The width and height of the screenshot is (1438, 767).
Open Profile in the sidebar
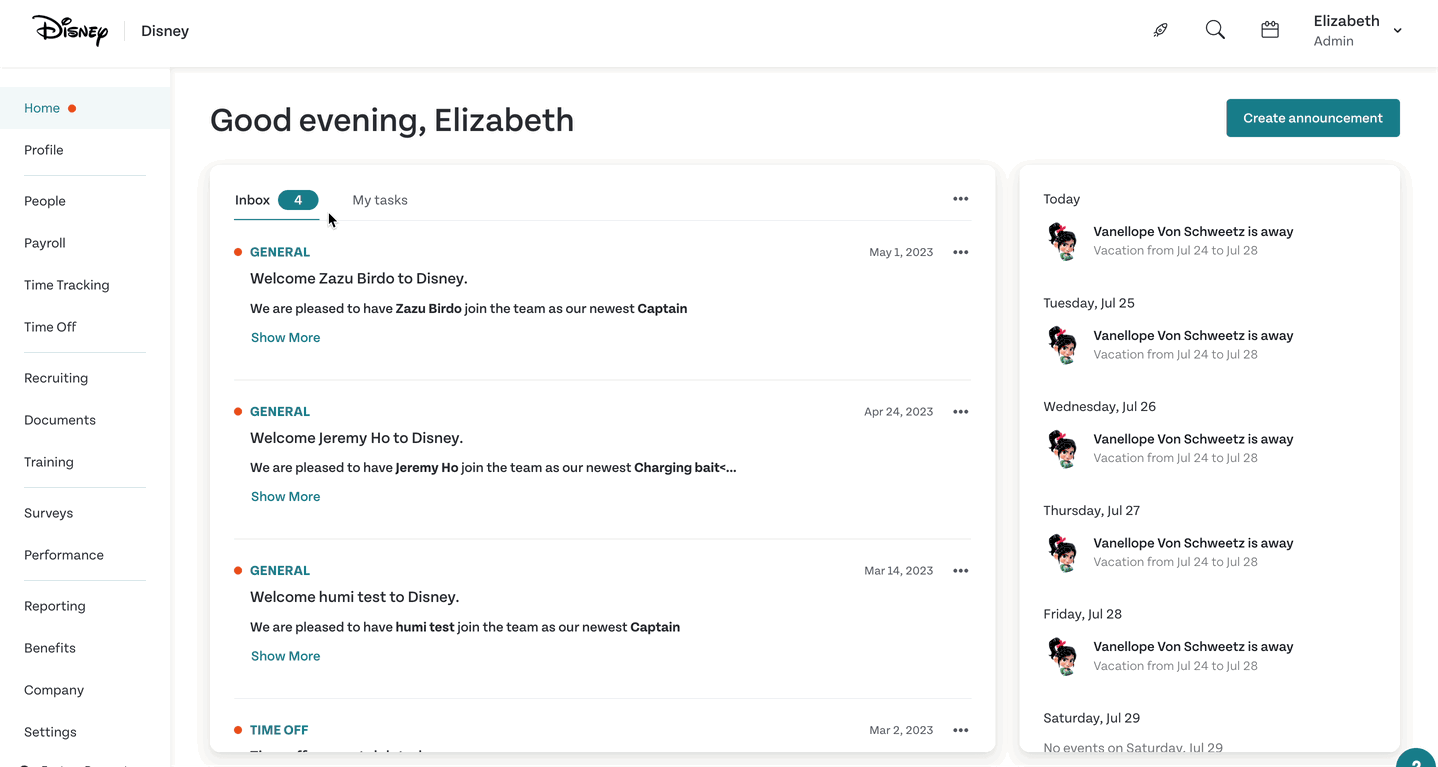click(x=44, y=150)
